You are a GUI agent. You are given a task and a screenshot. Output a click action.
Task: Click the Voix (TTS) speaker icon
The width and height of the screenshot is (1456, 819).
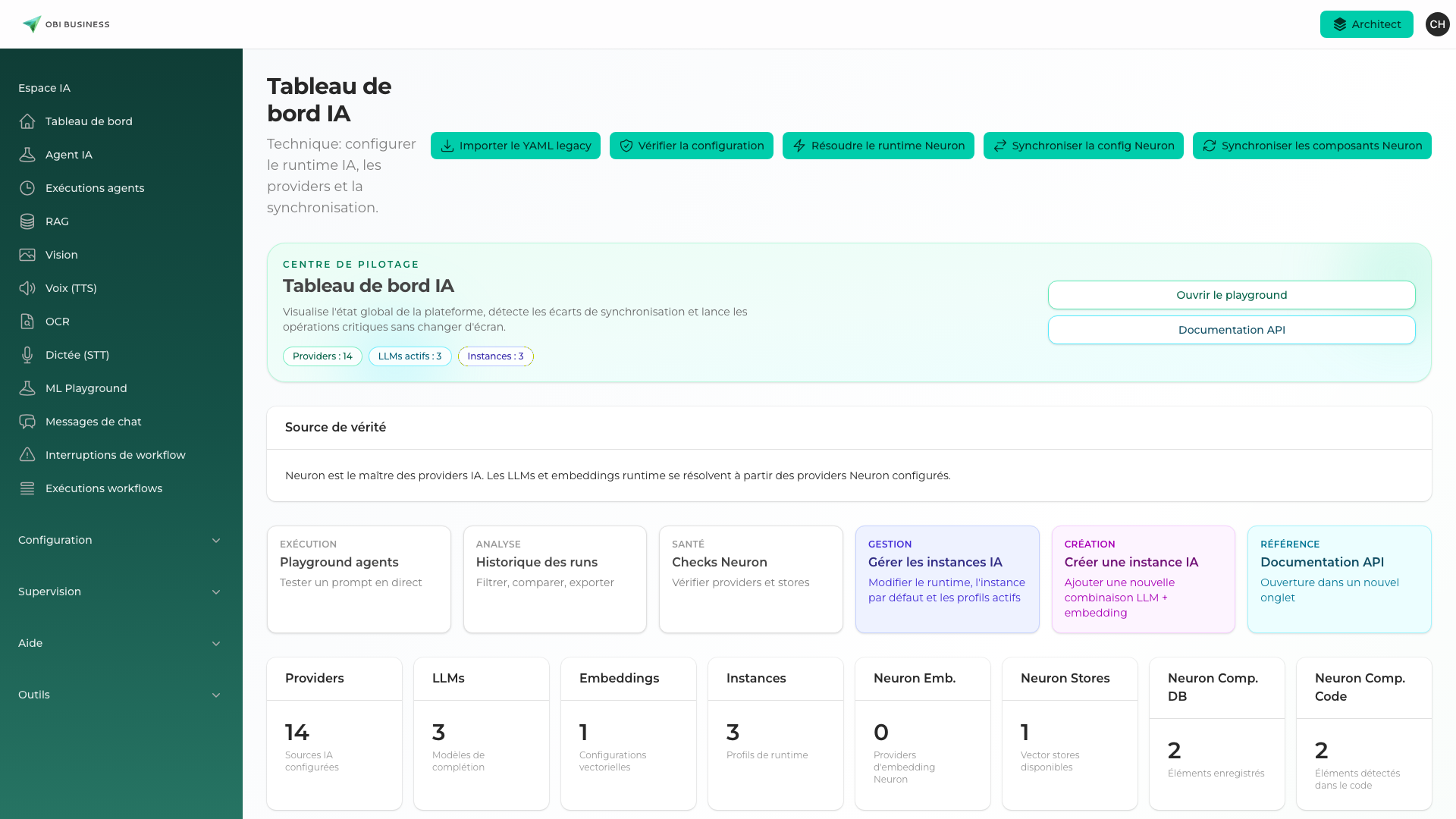click(x=27, y=288)
